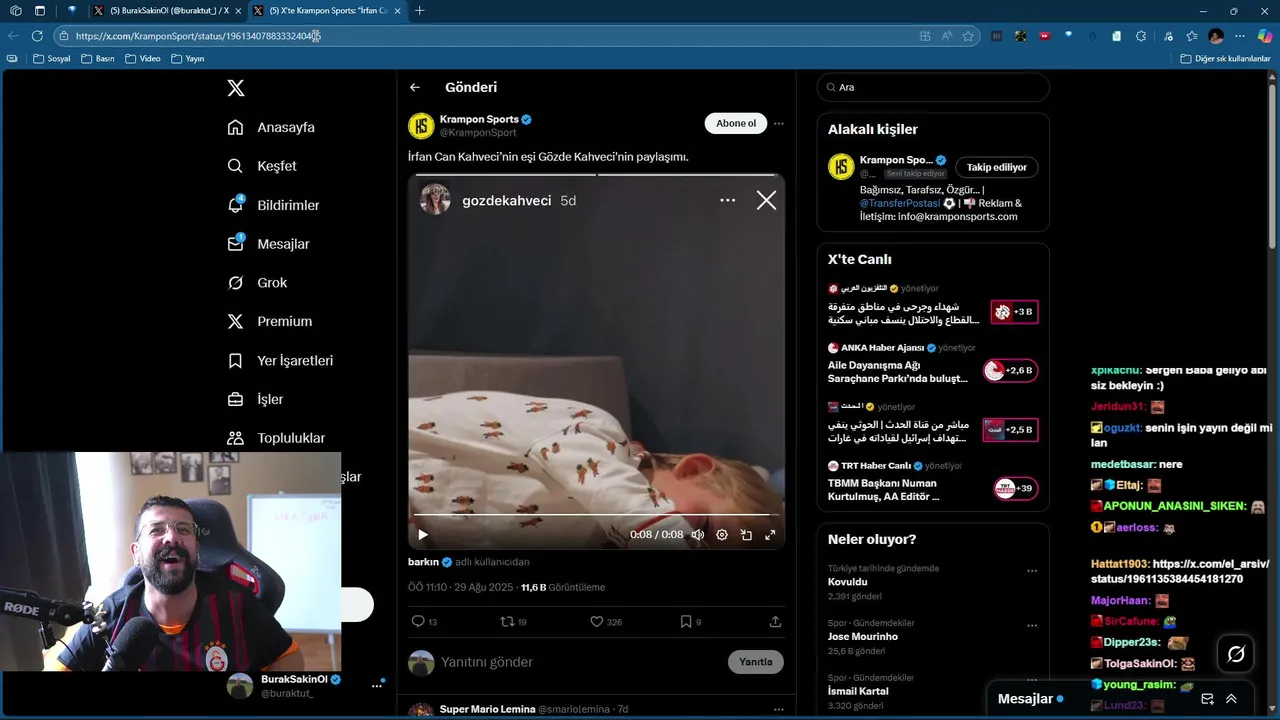Open Sosyal bookmarks folder
This screenshot has width=1280, height=720.
pyautogui.click(x=51, y=59)
